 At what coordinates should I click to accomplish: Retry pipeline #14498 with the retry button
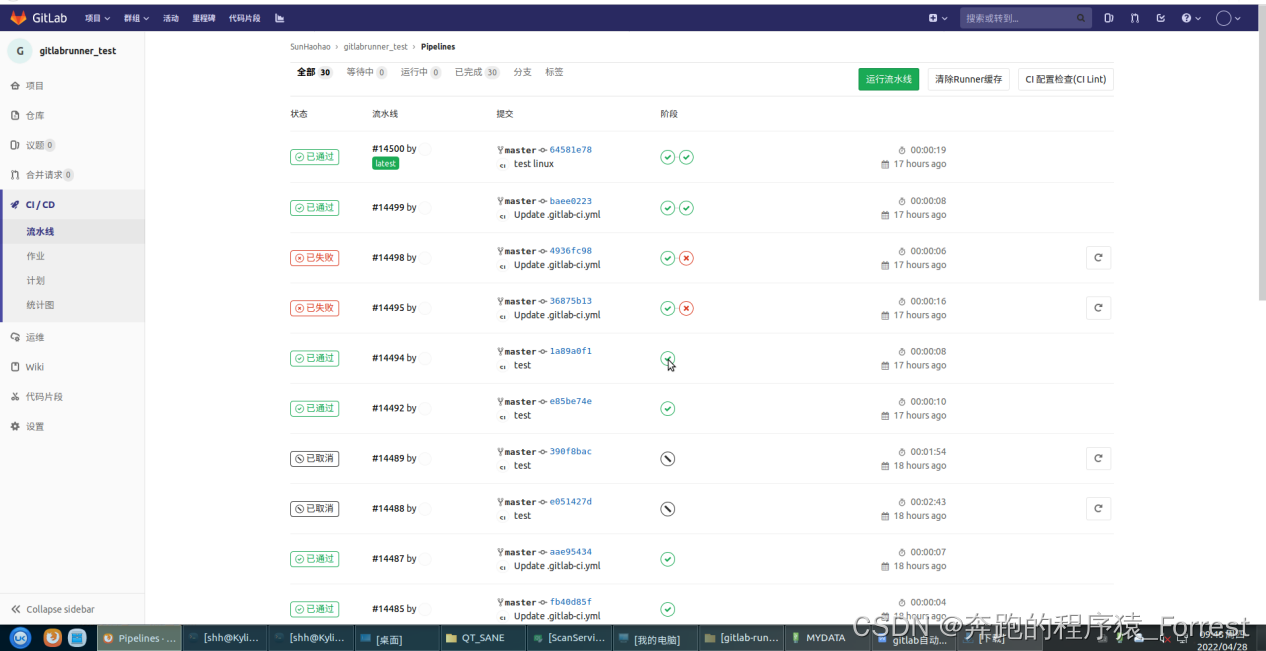coord(1098,258)
